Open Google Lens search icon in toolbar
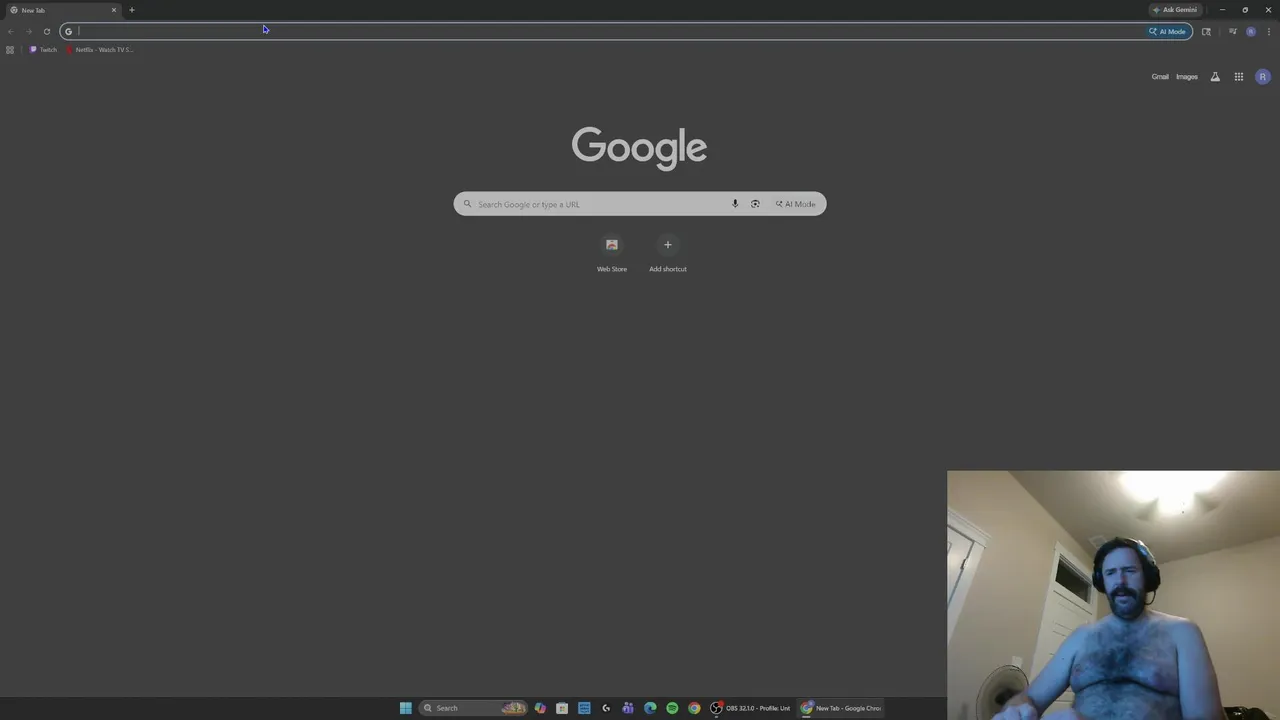The height and width of the screenshot is (720, 1280). (1206, 31)
